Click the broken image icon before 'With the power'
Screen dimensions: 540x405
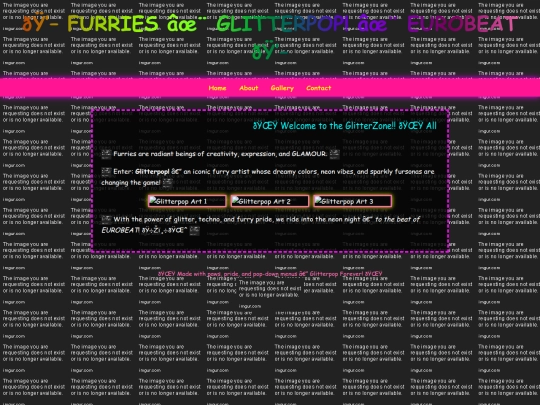106,219
